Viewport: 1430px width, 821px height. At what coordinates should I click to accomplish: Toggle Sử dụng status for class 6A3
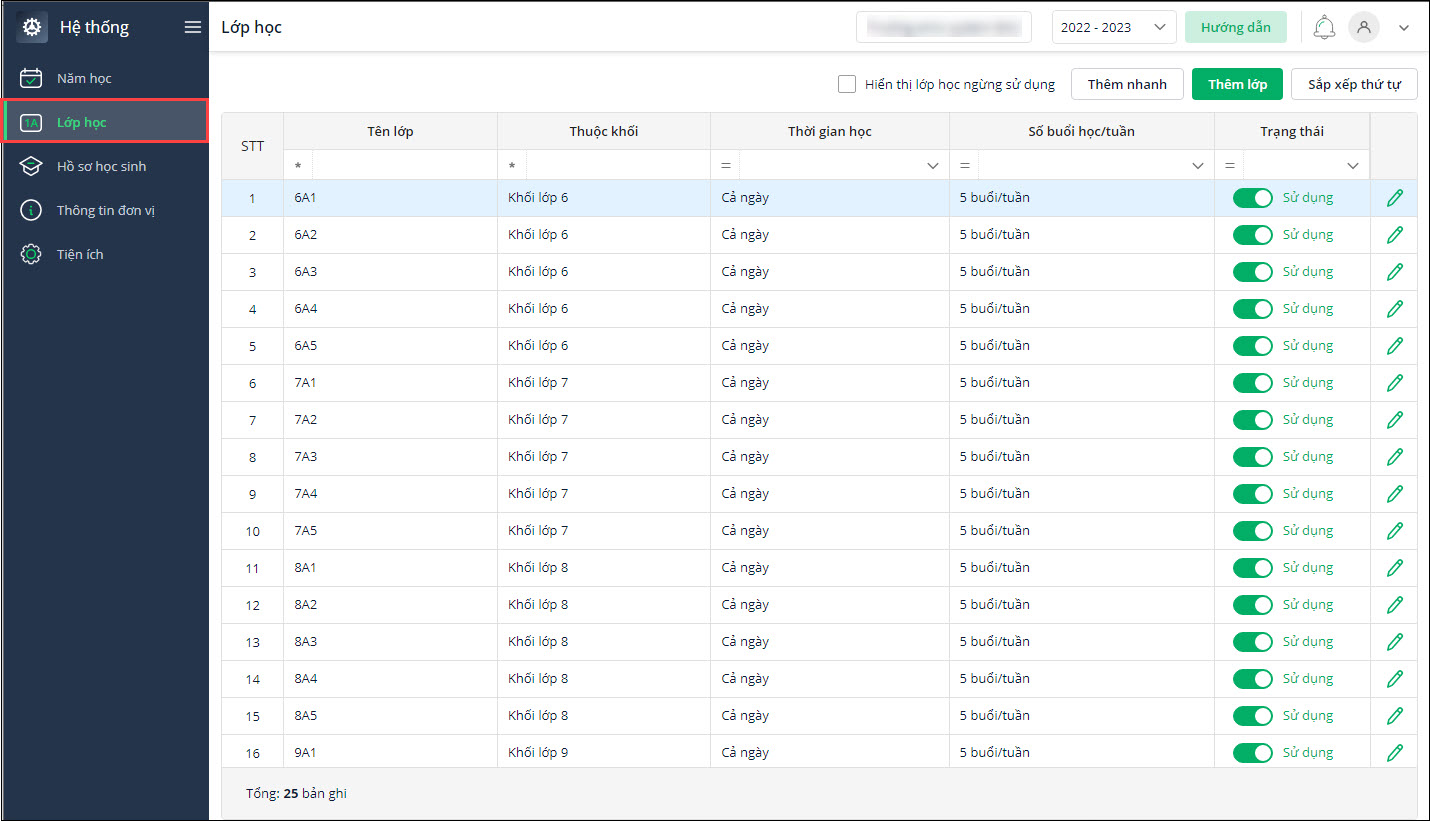tap(1253, 272)
